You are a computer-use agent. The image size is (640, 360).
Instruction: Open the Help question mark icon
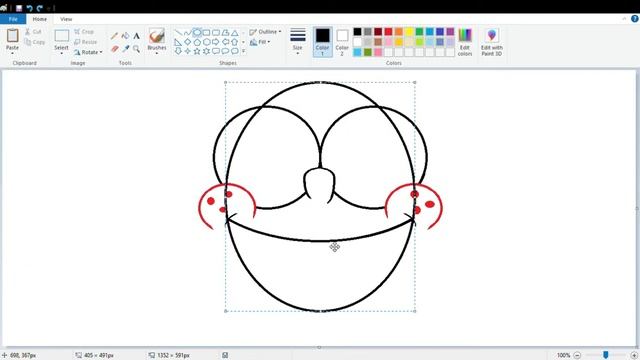click(x=635, y=19)
